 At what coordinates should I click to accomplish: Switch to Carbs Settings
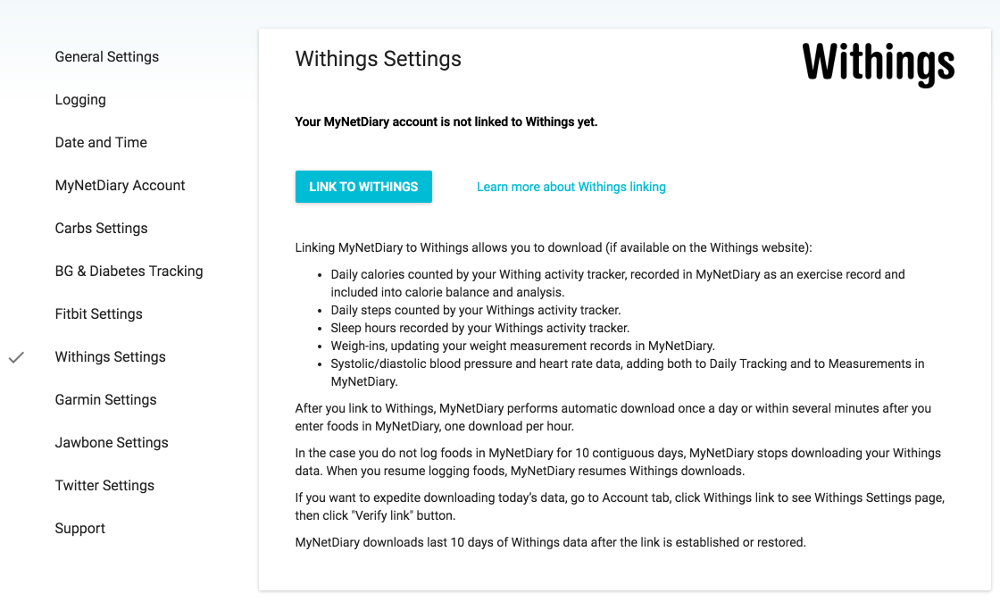101,228
